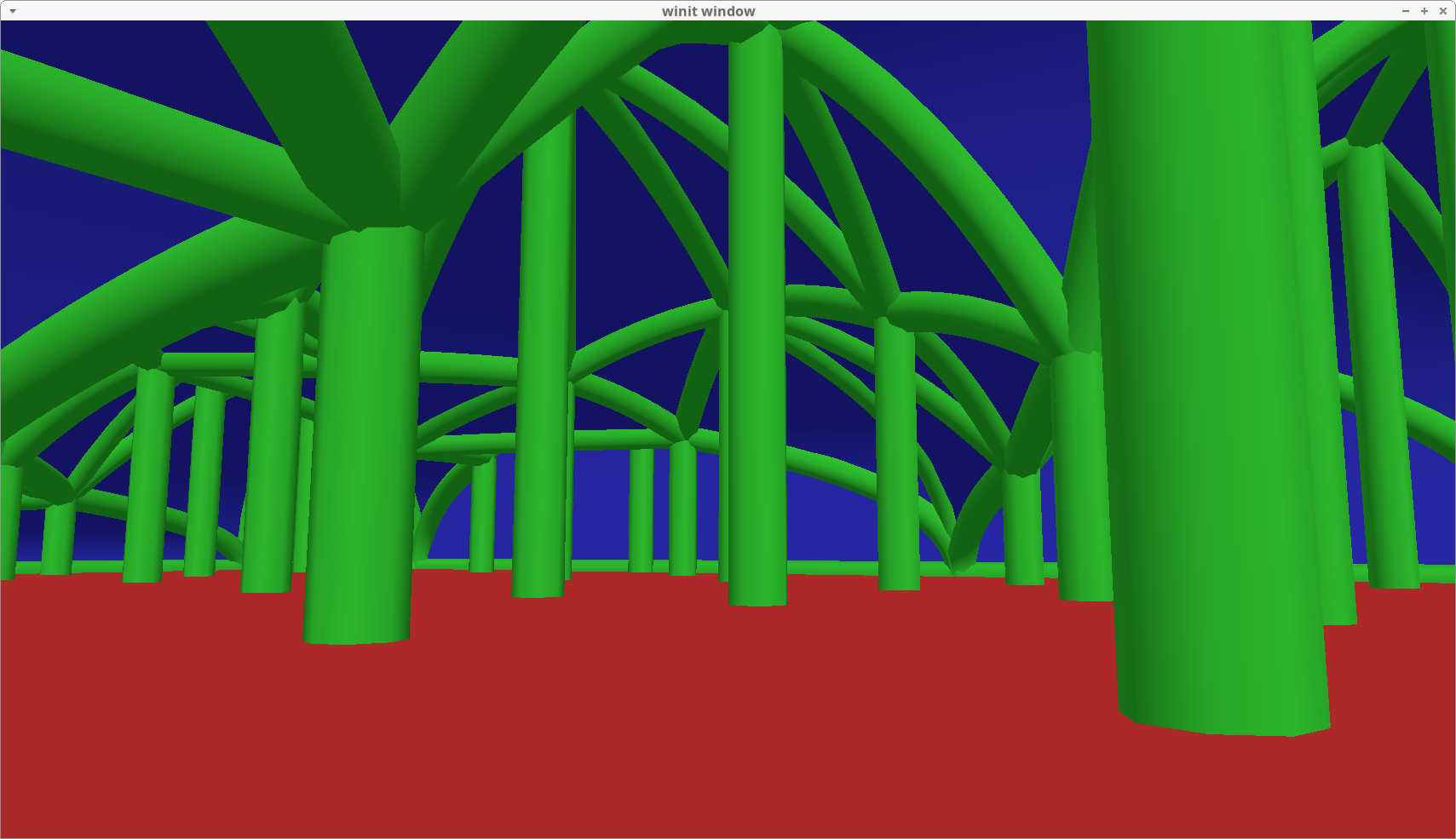Open the window menu arrow in title bar

(x=12, y=11)
